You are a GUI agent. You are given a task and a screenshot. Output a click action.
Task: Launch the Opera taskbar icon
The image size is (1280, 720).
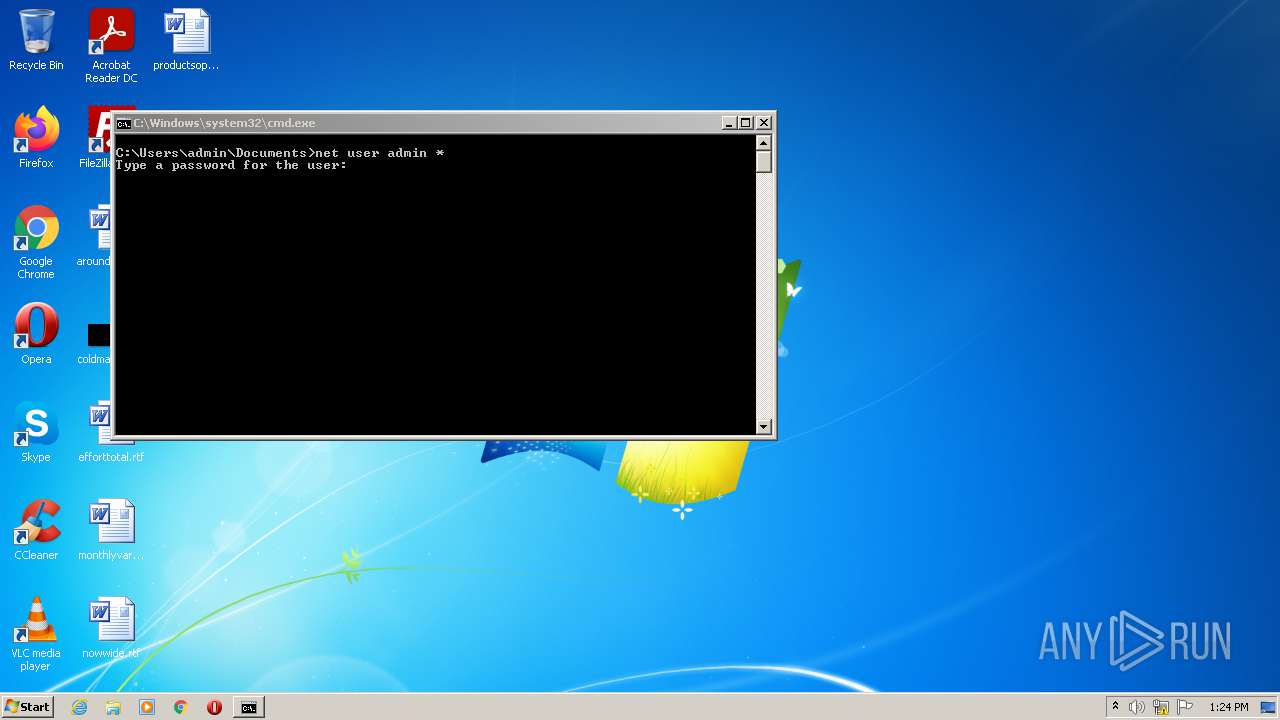tap(214, 707)
